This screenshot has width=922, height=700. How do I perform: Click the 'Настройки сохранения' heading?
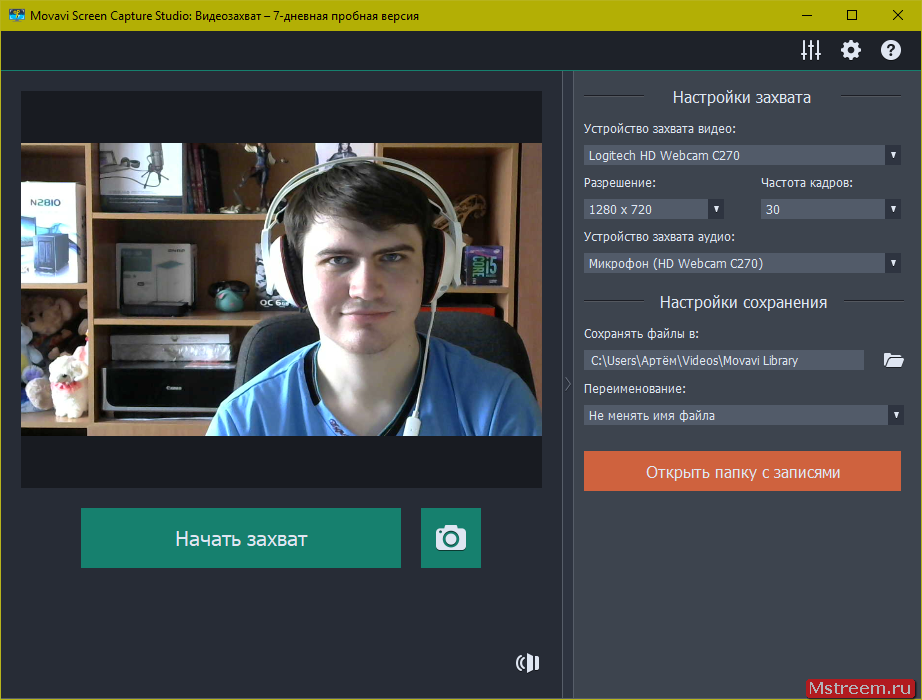743,302
